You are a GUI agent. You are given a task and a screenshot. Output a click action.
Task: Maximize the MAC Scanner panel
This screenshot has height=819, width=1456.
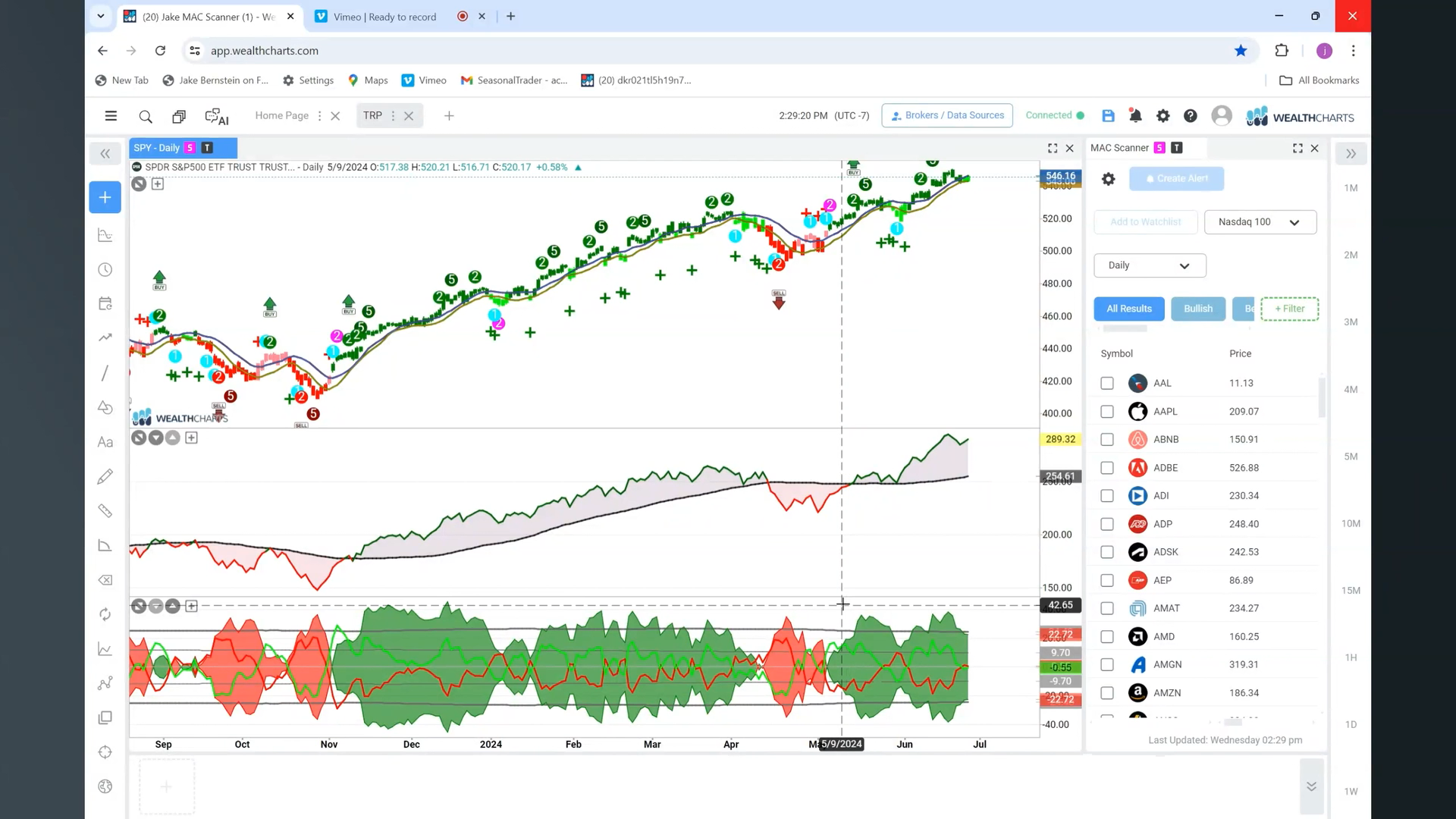[1298, 149]
